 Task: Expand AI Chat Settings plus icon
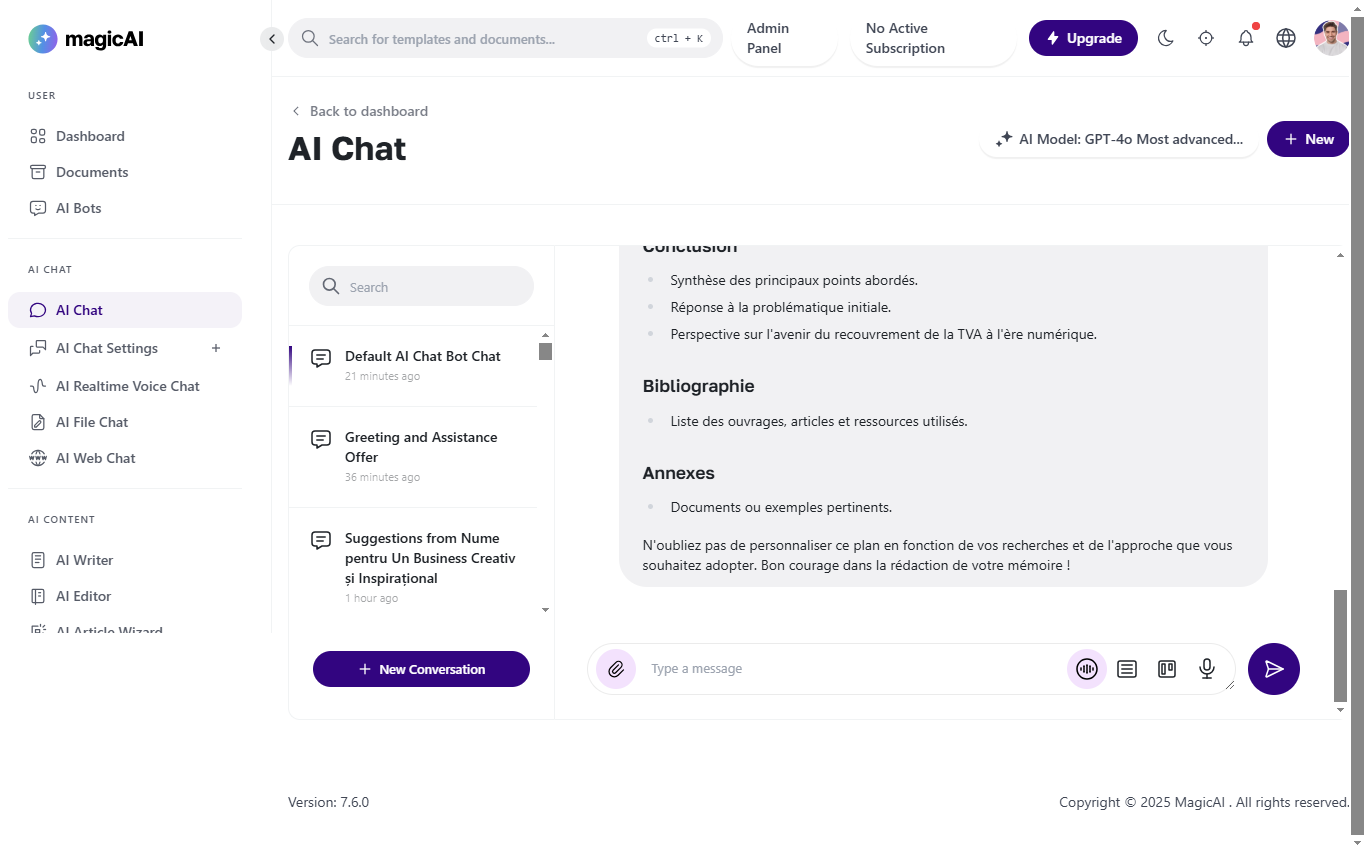(x=216, y=348)
